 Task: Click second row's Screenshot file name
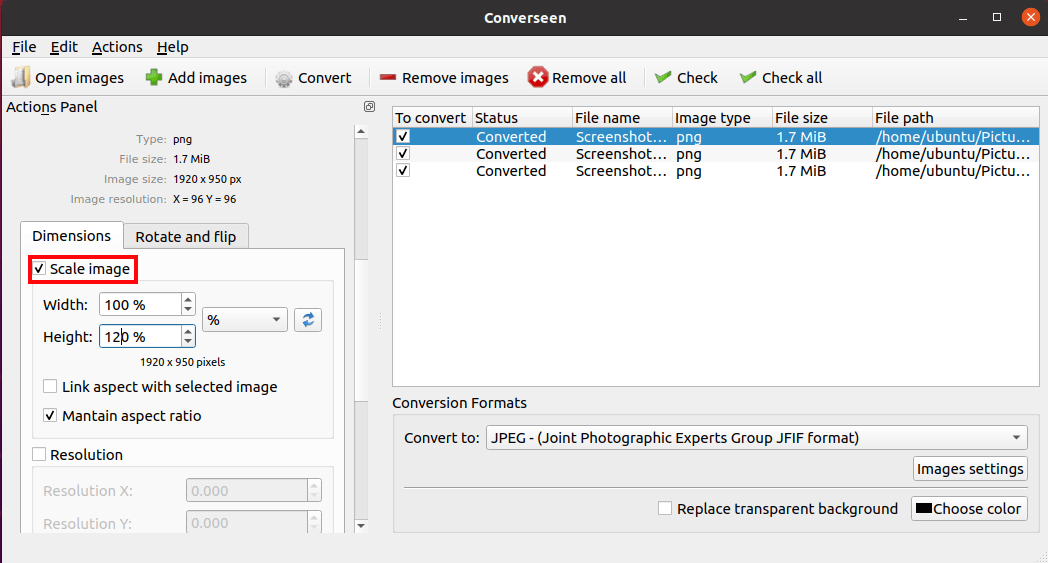(621, 154)
